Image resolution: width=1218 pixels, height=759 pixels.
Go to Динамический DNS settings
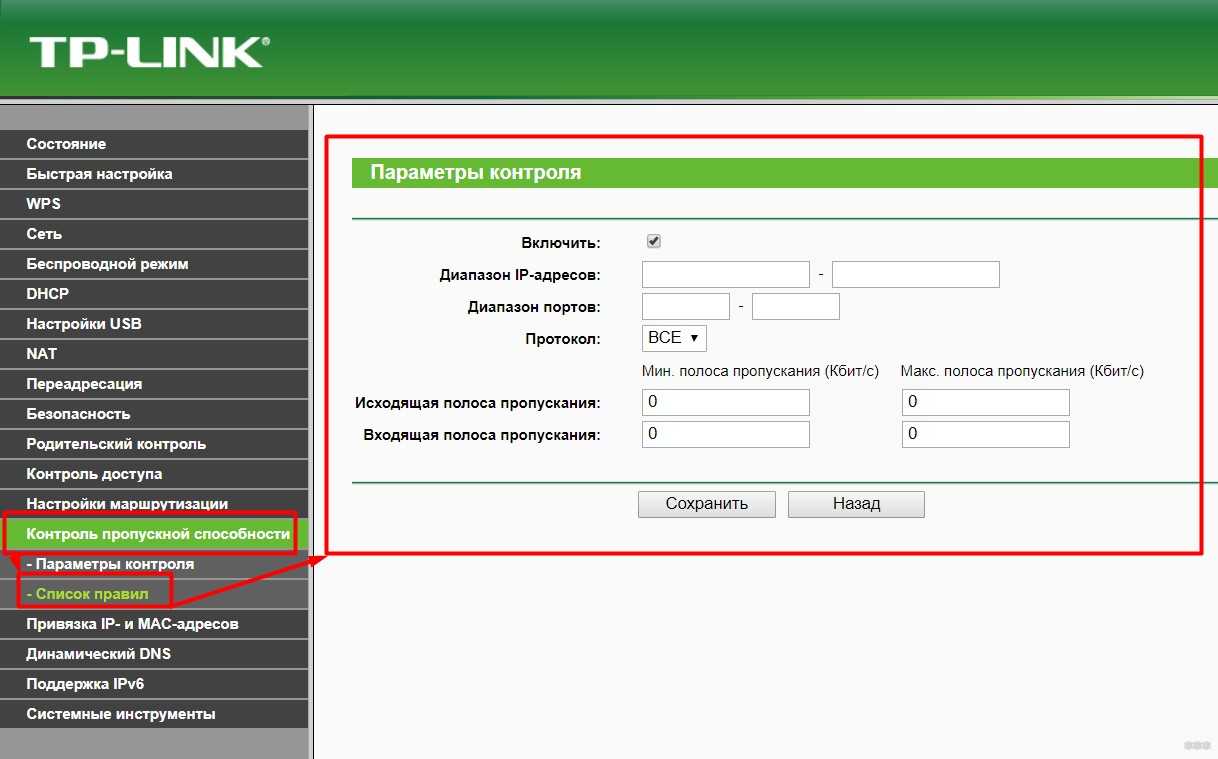[154, 654]
